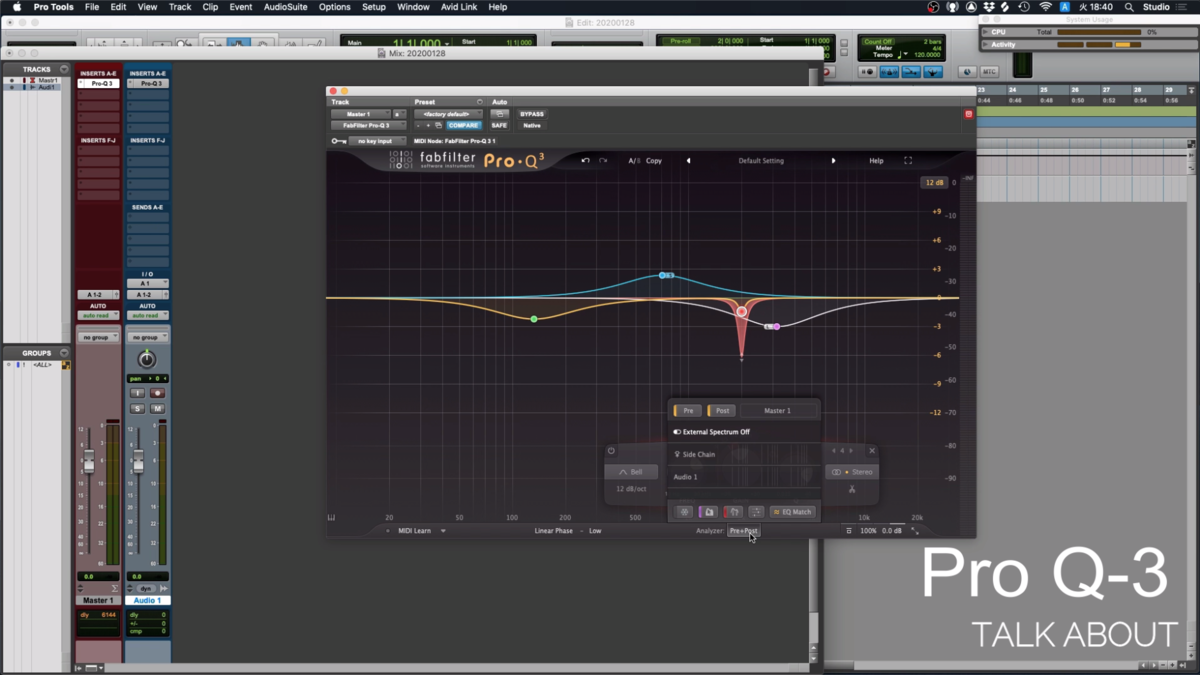Open MIDI Learn dropdown arrow
Viewport: 1200px width, 675px height.
(443, 531)
